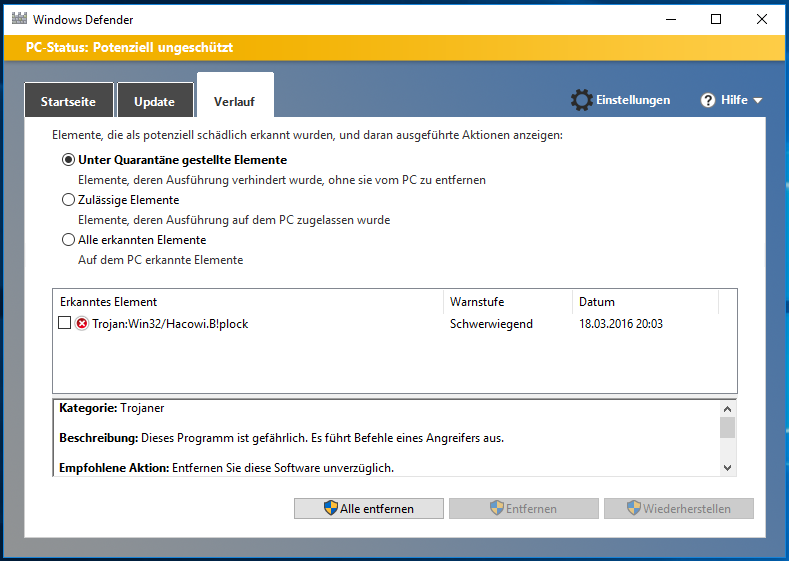Click the Hilfe question mark icon

(x=707, y=100)
